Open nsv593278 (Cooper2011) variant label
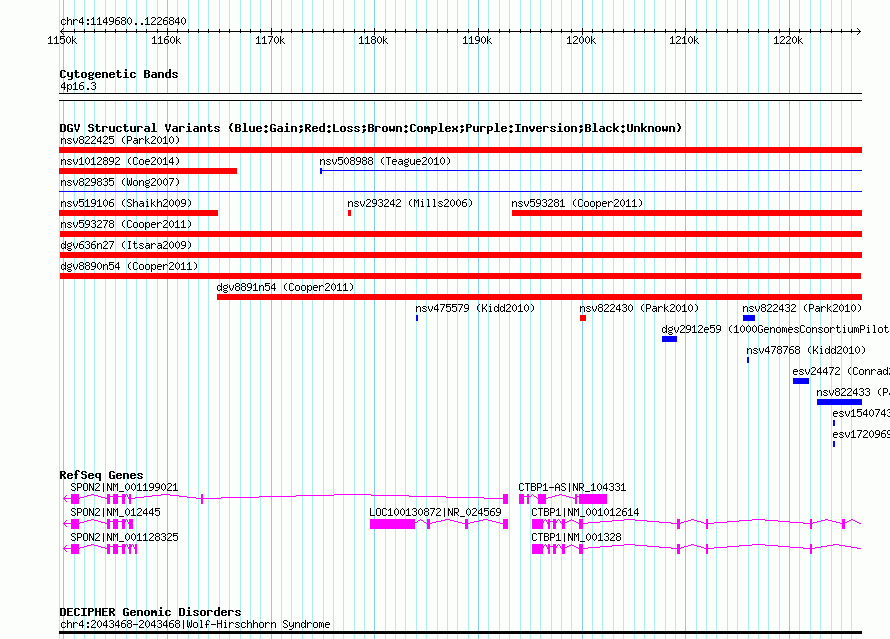Image resolution: width=890 pixels, height=639 pixels. [126, 224]
